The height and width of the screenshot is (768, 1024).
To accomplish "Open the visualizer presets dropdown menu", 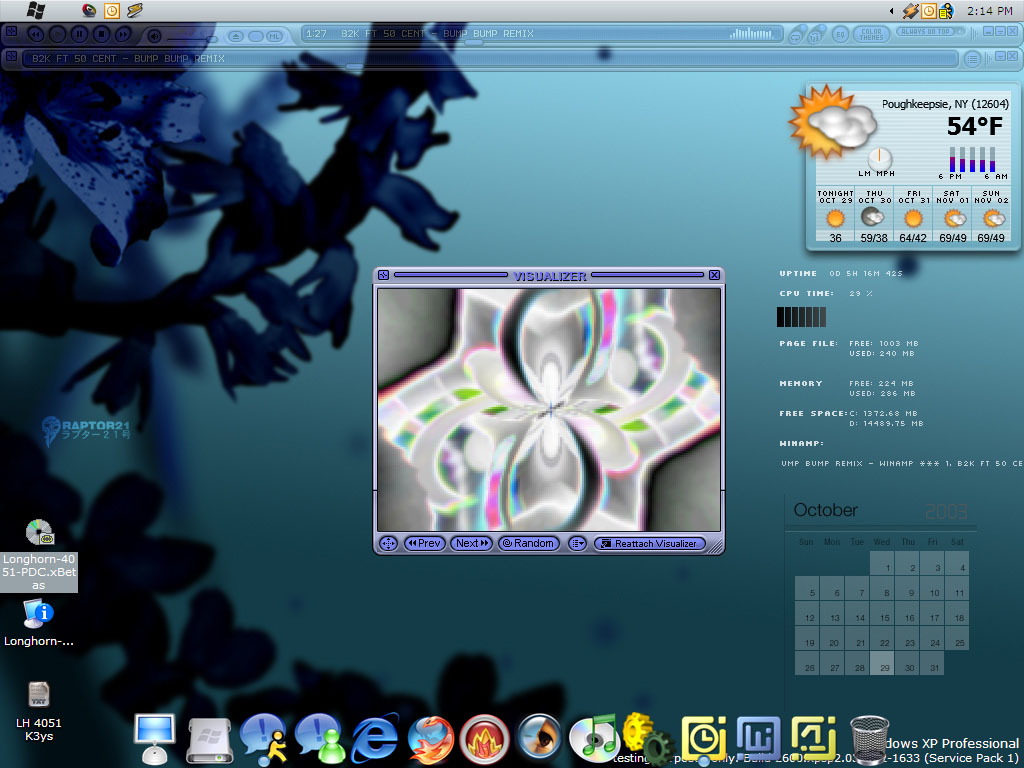I will (577, 543).
